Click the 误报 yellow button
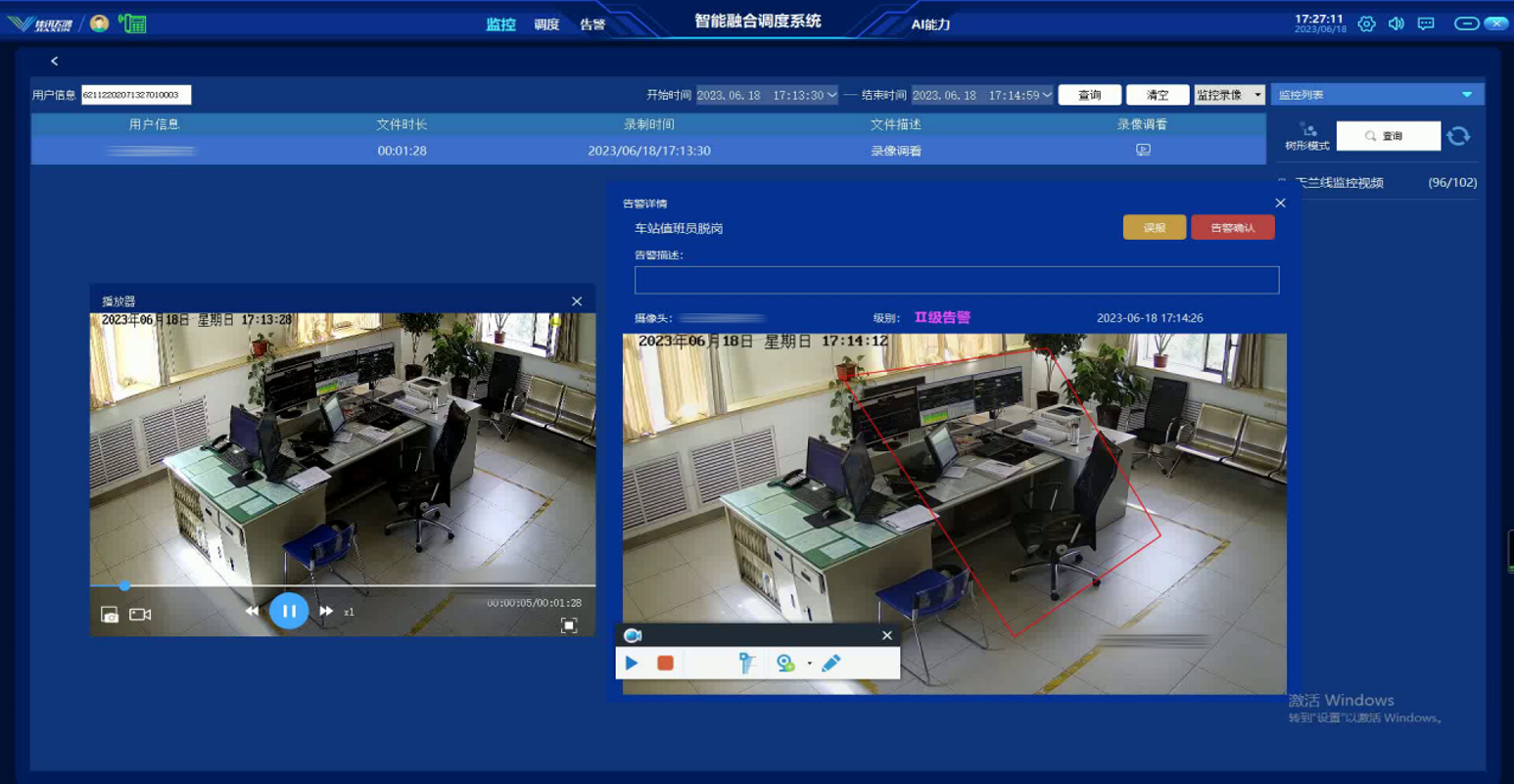The height and width of the screenshot is (784, 1514). point(1155,228)
